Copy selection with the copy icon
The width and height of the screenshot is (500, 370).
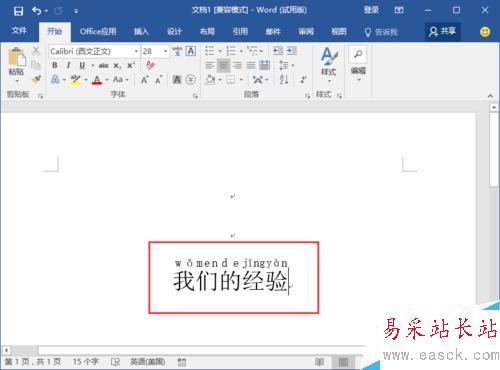[36, 65]
